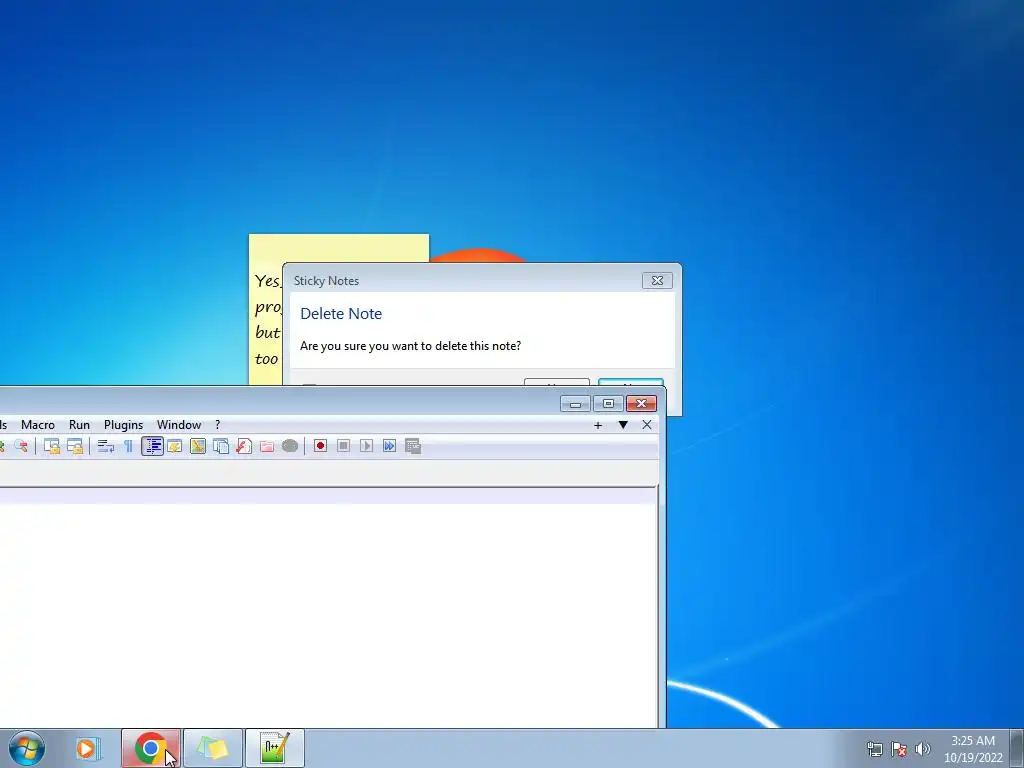Open the ? help menu
This screenshot has height=768, width=1024.
pos(217,424)
